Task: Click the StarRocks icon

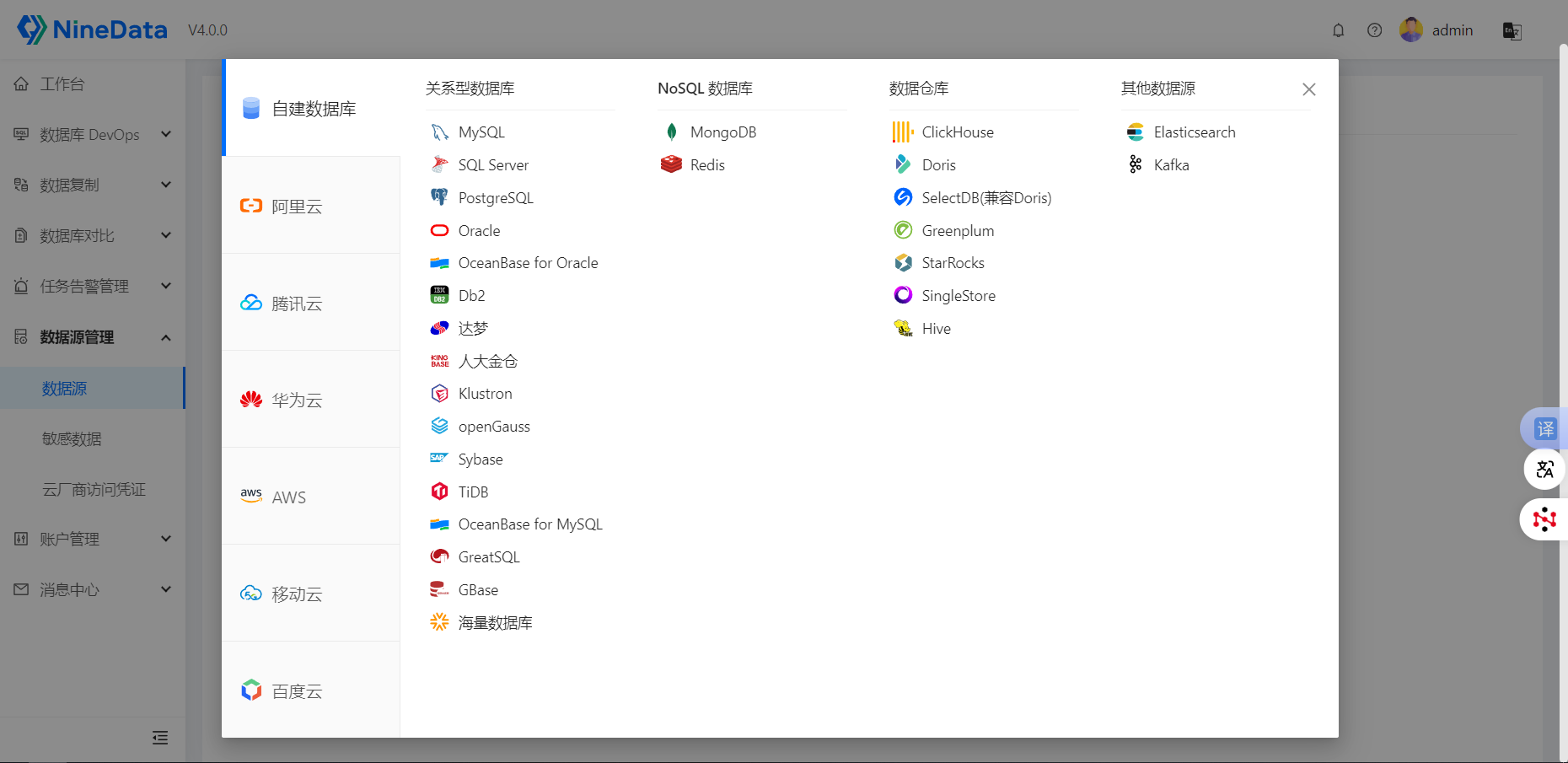Action: click(x=903, y=263)
